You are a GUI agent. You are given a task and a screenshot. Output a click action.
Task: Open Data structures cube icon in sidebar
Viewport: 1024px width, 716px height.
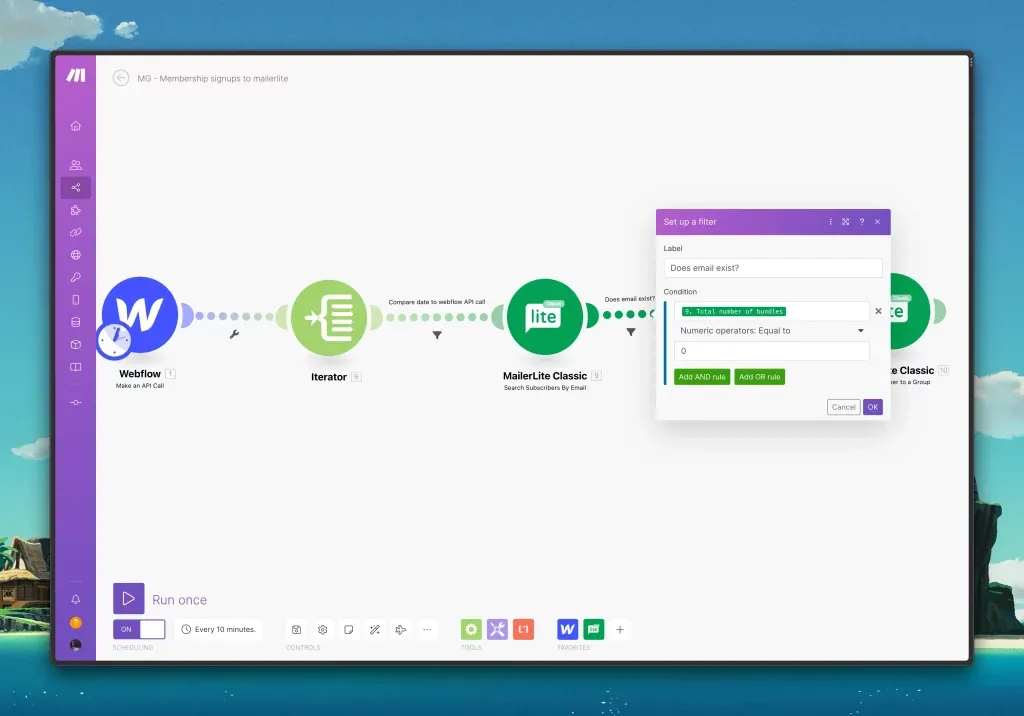pyautogui.click(x=76, y=344)
